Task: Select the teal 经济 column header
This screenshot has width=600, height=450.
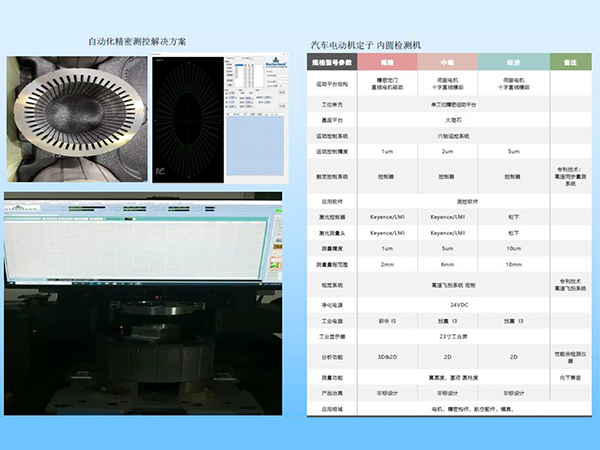Action: pos(512,62)
